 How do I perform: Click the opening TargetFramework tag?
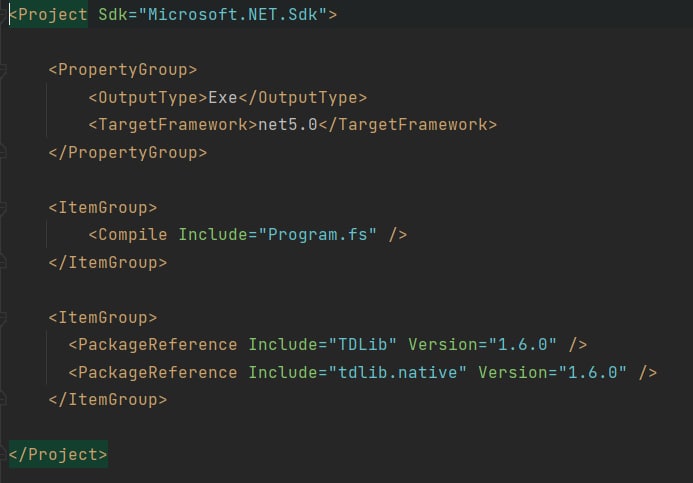click(x=173, y=125)
